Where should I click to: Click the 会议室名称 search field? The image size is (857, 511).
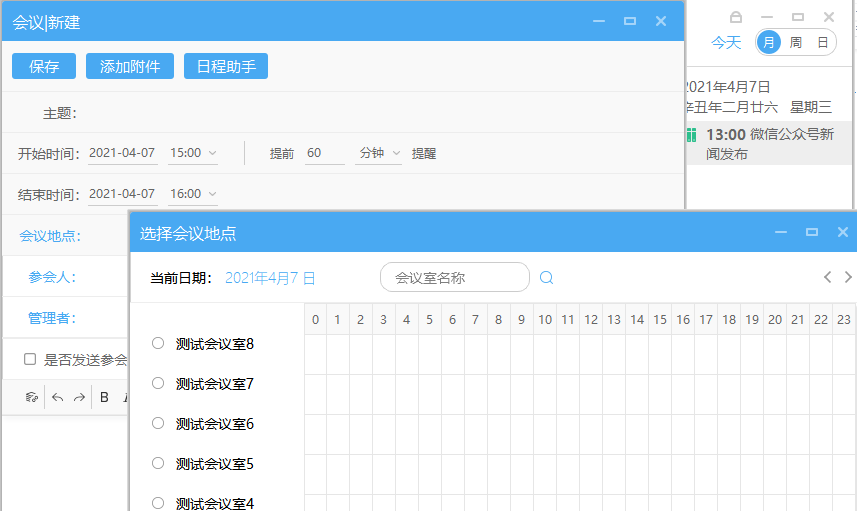pos(455,278)
